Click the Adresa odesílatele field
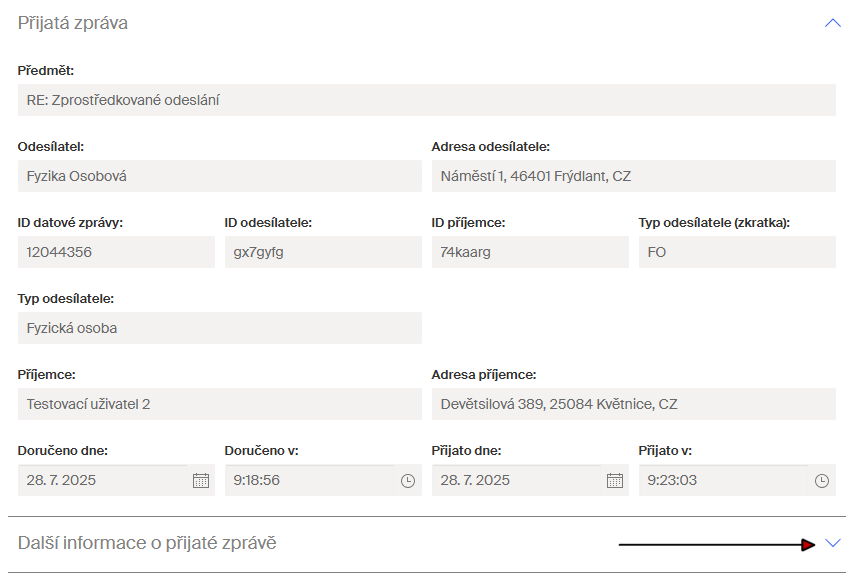The width and height of the screenshot is (854, 584). click(x=633, y=176)
